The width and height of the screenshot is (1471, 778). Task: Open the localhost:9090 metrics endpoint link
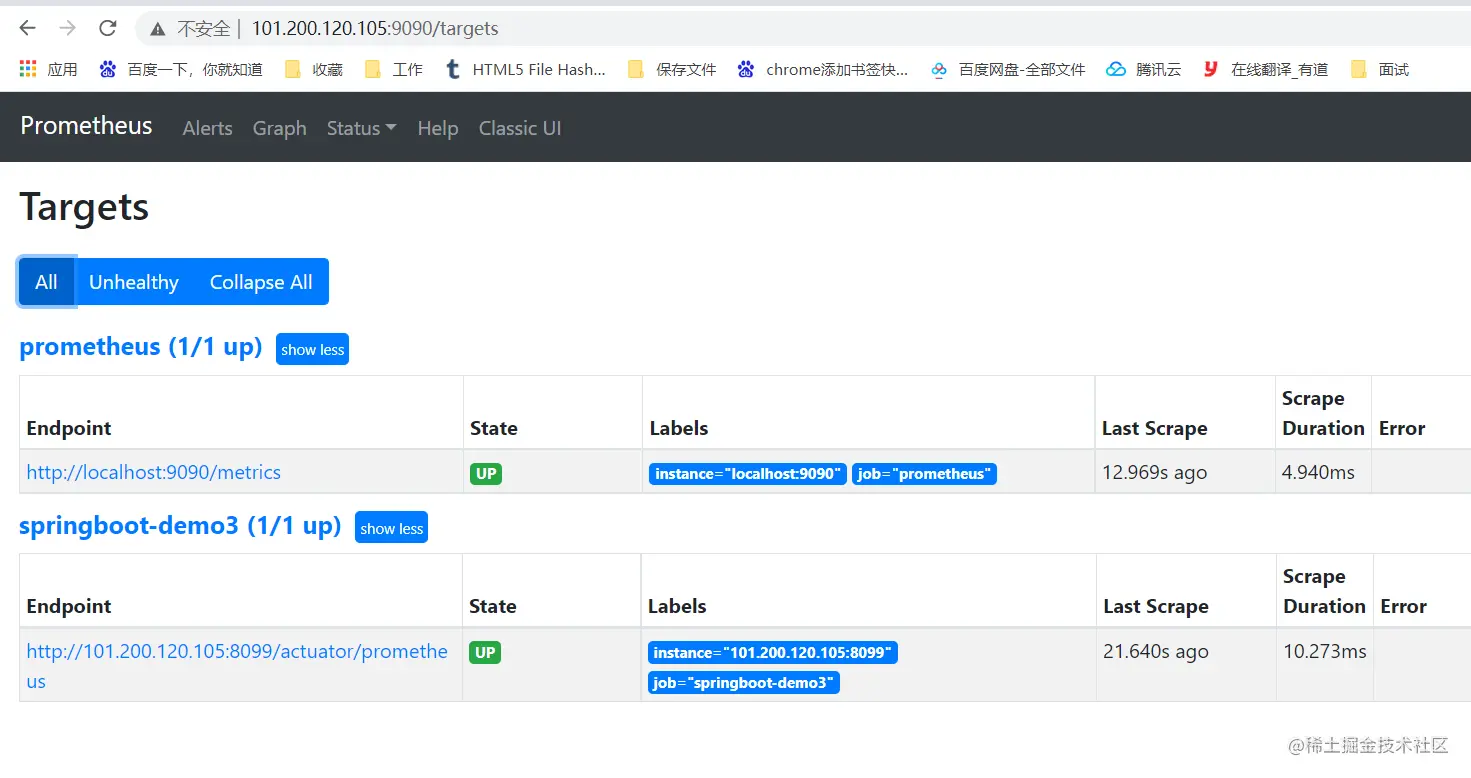coord(154,472)
